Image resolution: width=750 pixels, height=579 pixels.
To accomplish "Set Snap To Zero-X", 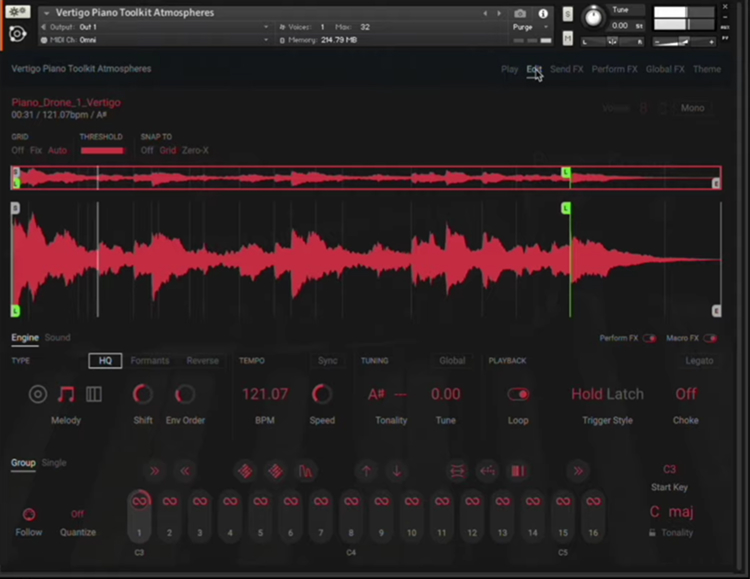I will click(x=195, y=151).
